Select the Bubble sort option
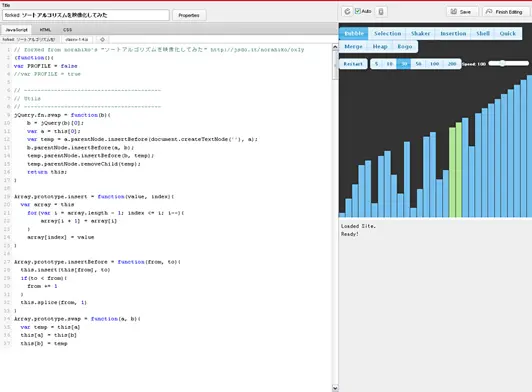This screenshot has width=532, height=392. tap(354, 33)
